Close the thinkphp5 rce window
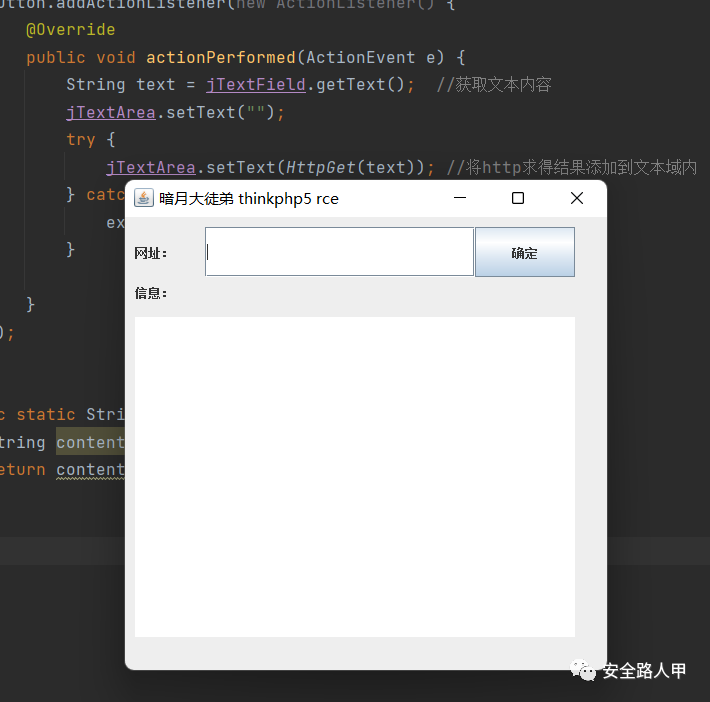710x702 pixels. pos(576,198)
